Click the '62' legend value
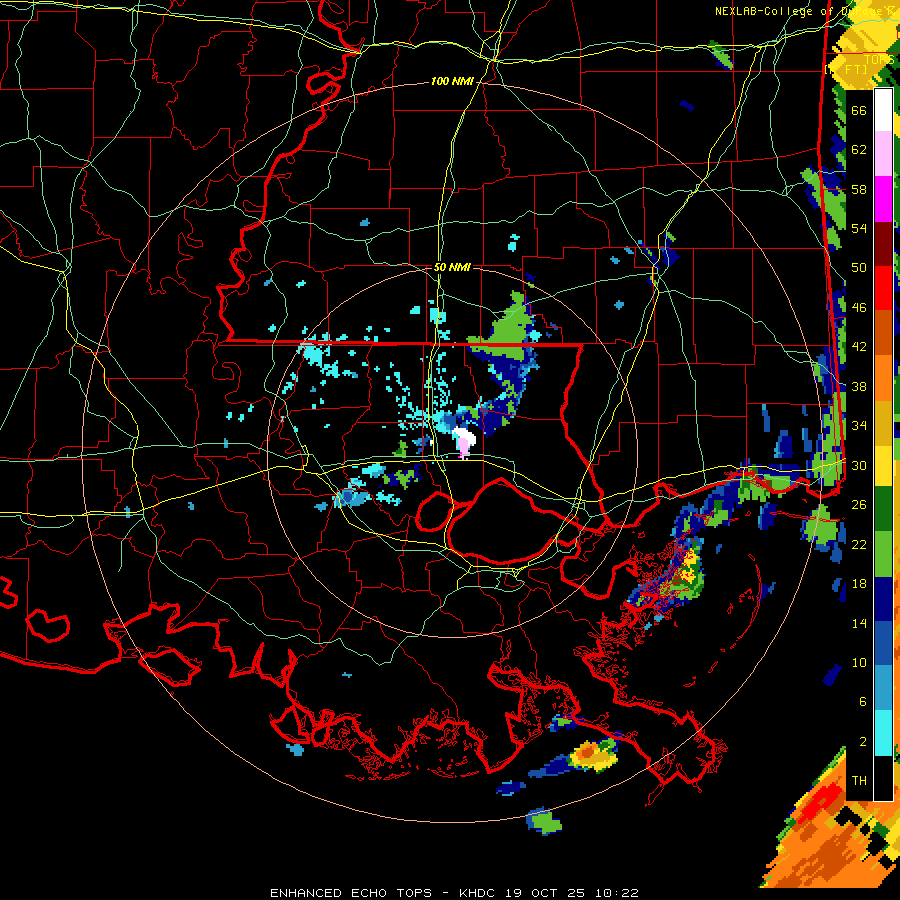This screenshot has height=900, width=900. click(x=859, y=150)
